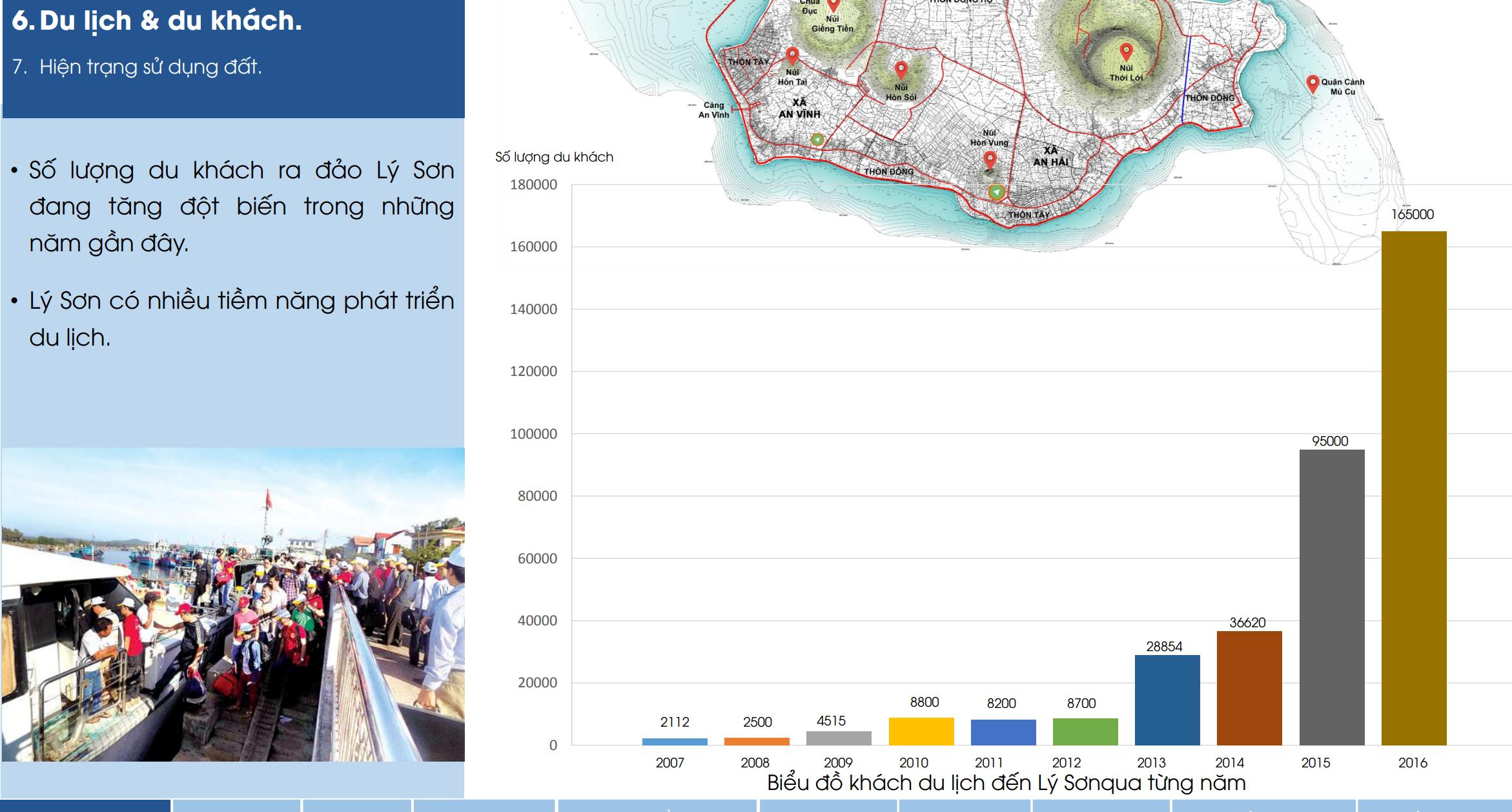This screenshot has width=1512, height=812.
Task: Click the red pin at Núi Thới Lới
Action: 1126,52
